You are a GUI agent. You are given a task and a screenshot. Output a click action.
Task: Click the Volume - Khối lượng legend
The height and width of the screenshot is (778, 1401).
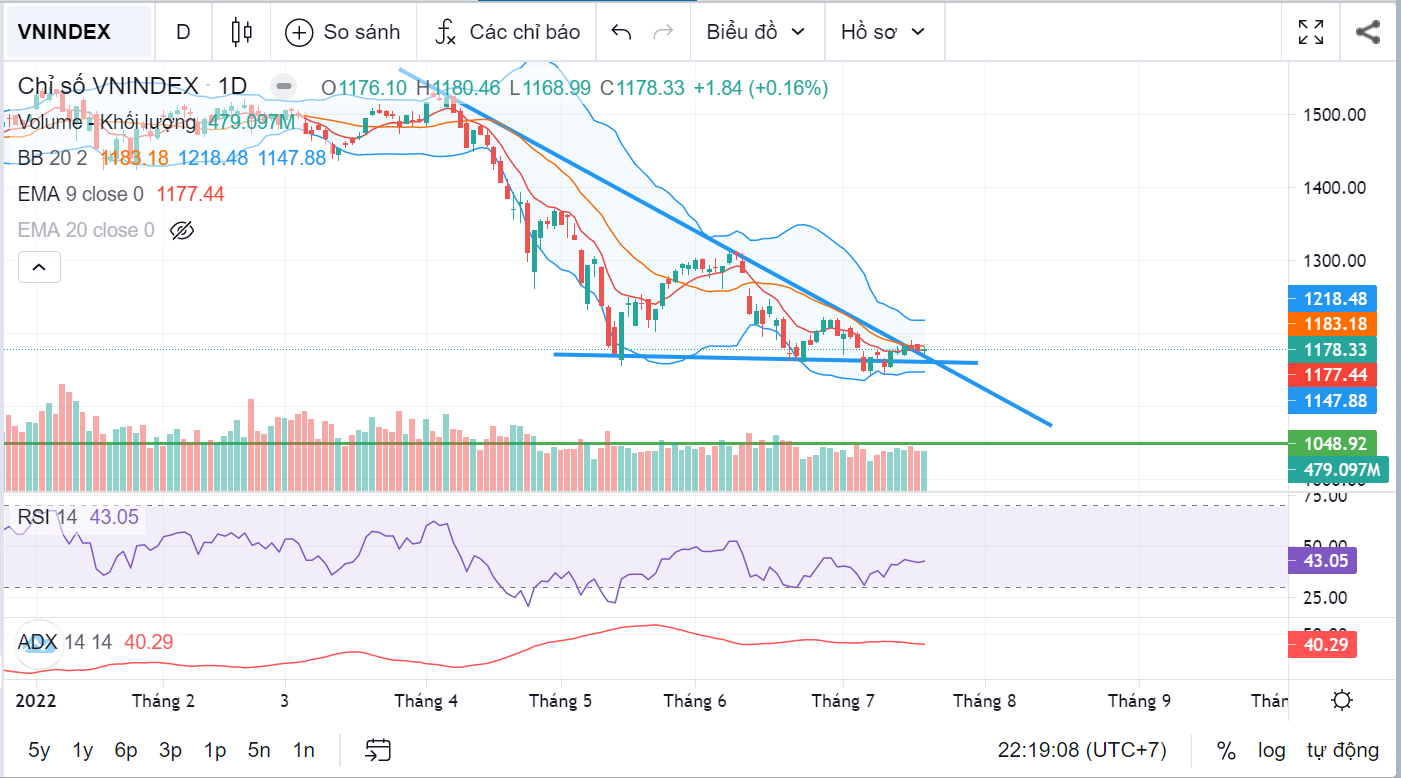click(x=106, y=123)
